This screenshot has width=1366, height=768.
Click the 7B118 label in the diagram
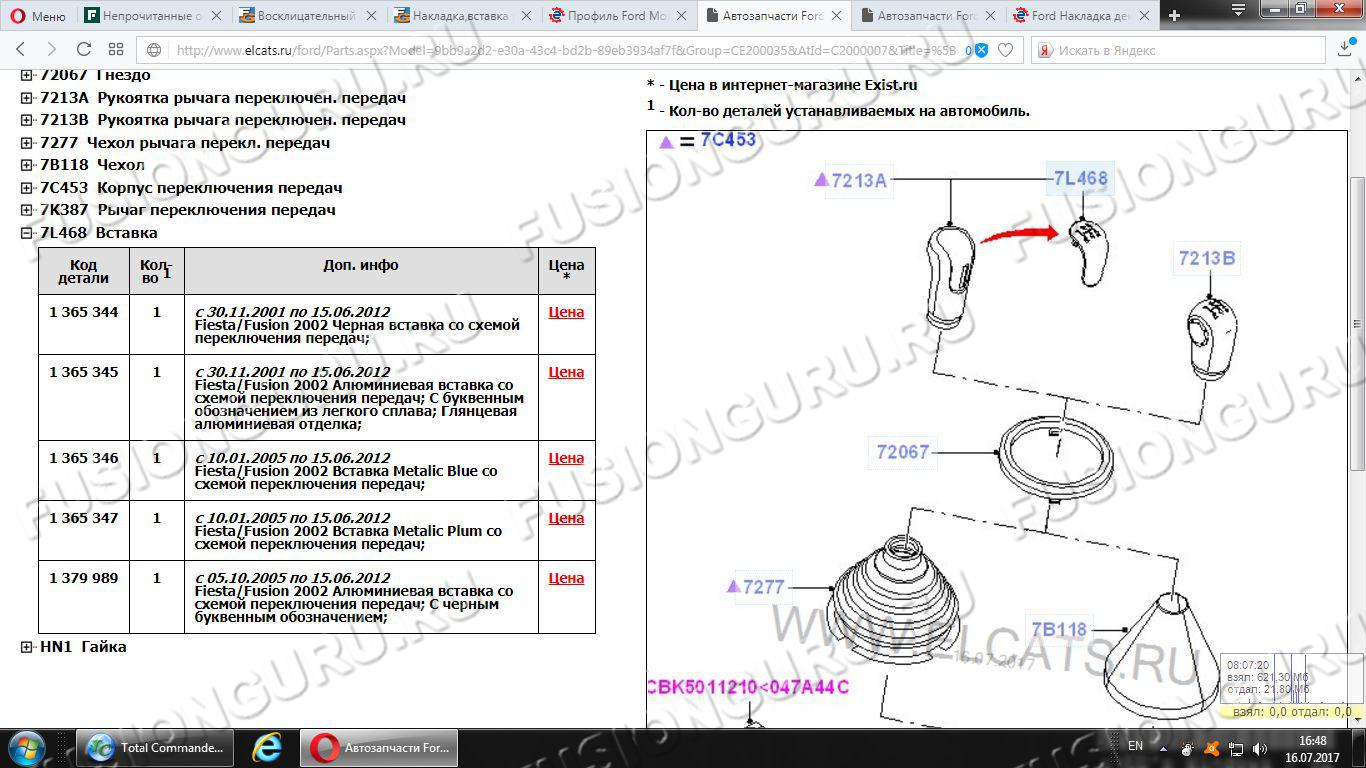coord(1059,629)
